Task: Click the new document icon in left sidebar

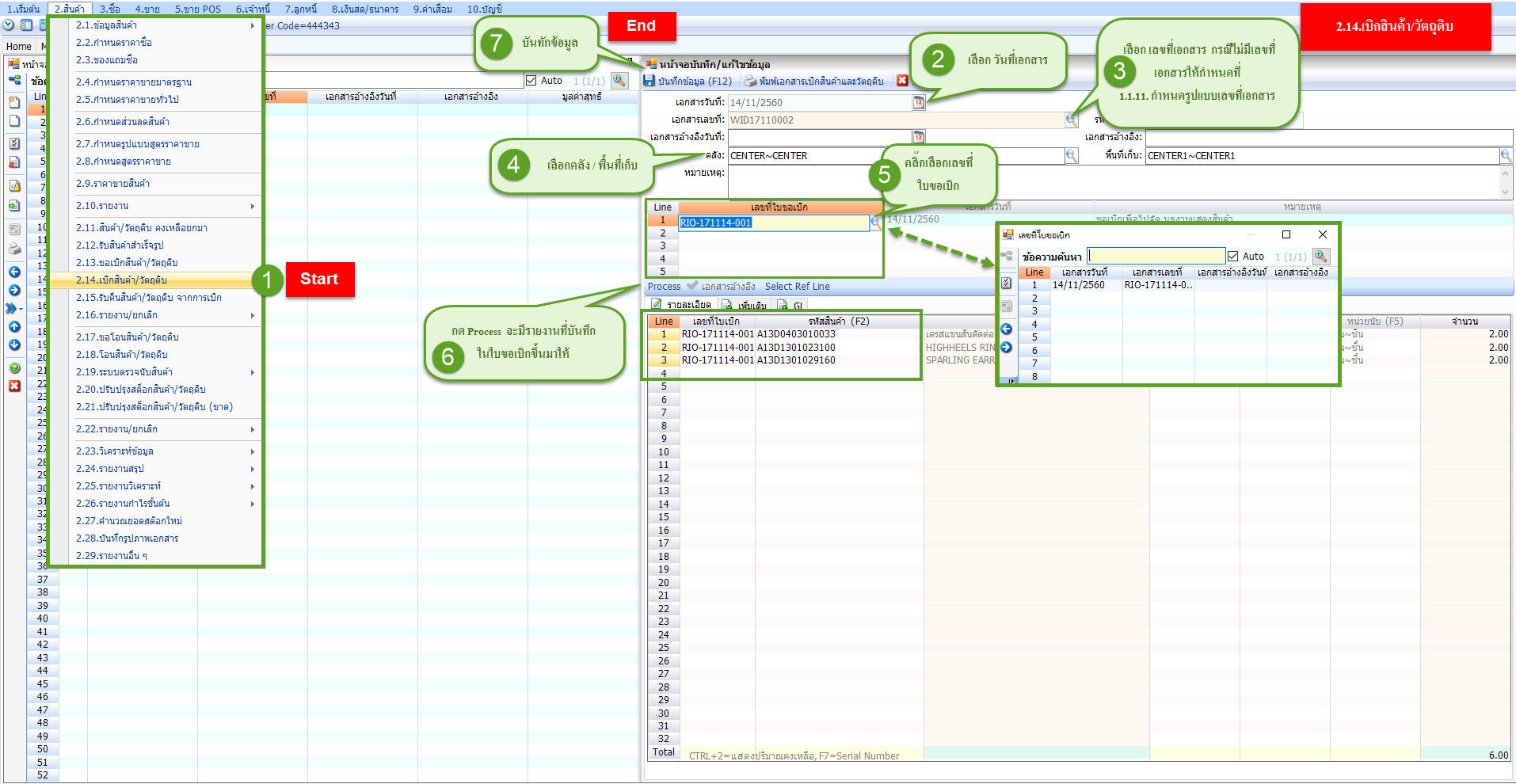Action: (14, 102)
